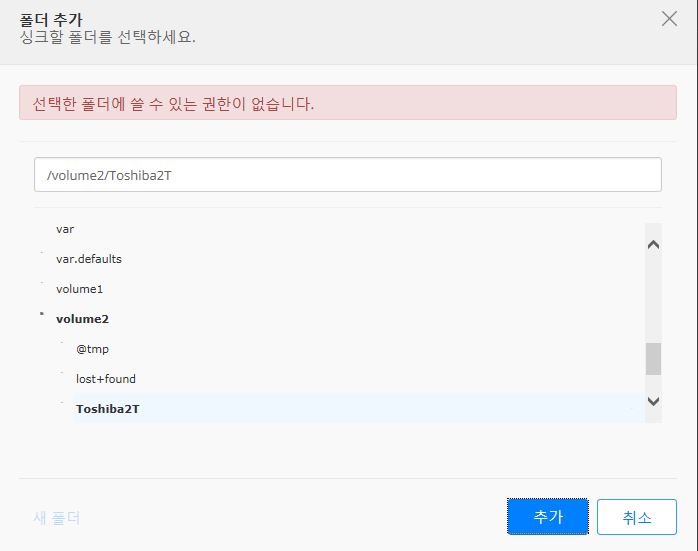Viewport: 698px width, 551px height.
Task: Expand the lost+found tree node
Action: [61, 373]
